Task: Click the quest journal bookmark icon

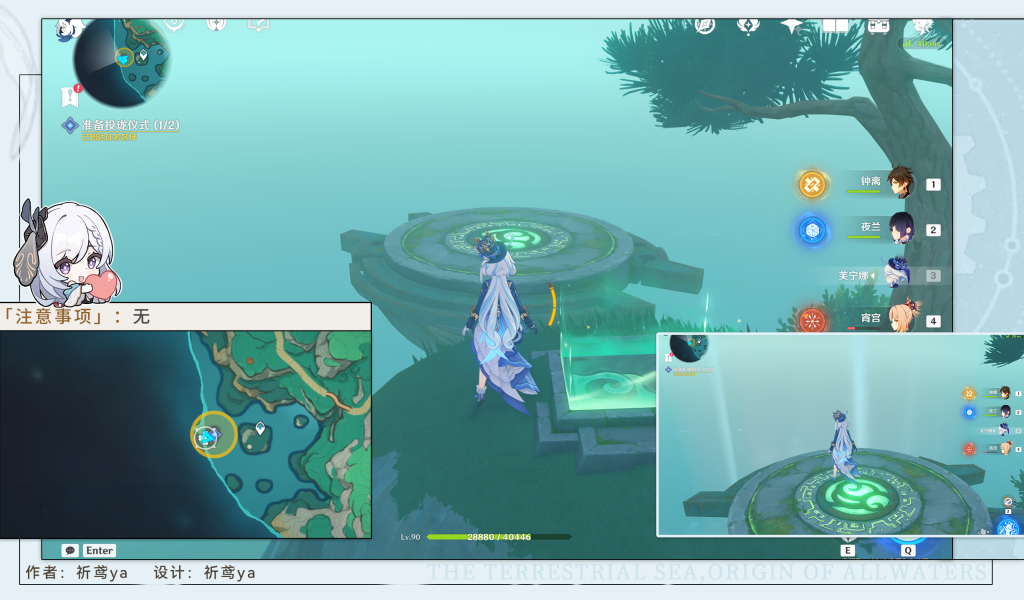Action: [70, 96]
